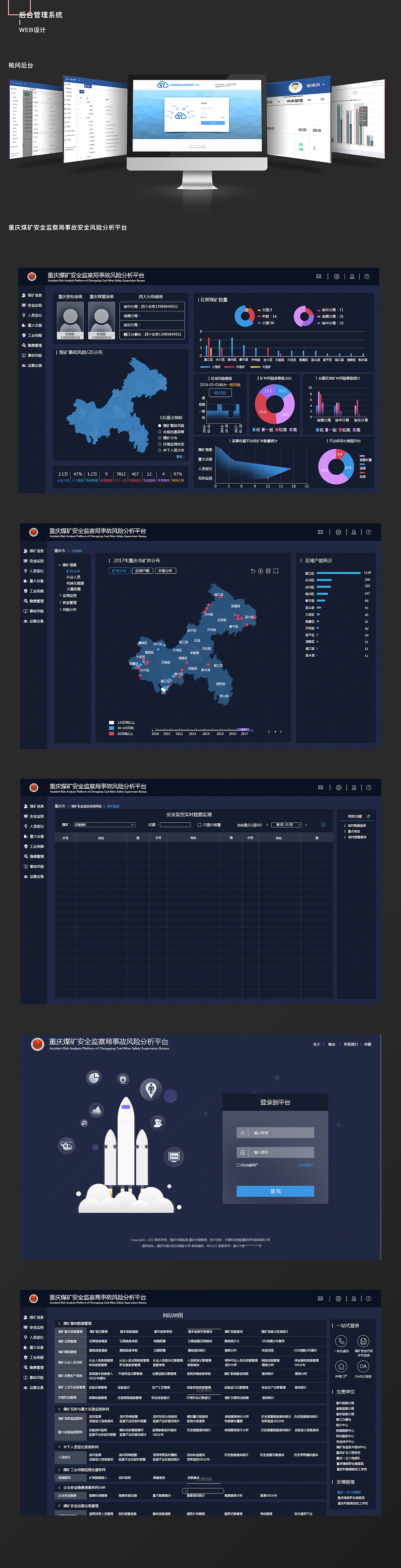Select the 煤矿事故风险 GIS indicator radio
This screenshot has height=1568, width=401.
click(160, 425)
